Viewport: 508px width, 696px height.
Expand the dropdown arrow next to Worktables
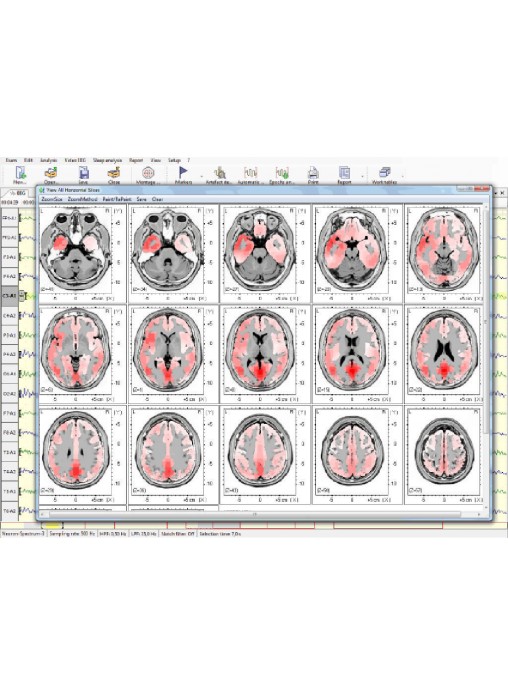(402, 176)
